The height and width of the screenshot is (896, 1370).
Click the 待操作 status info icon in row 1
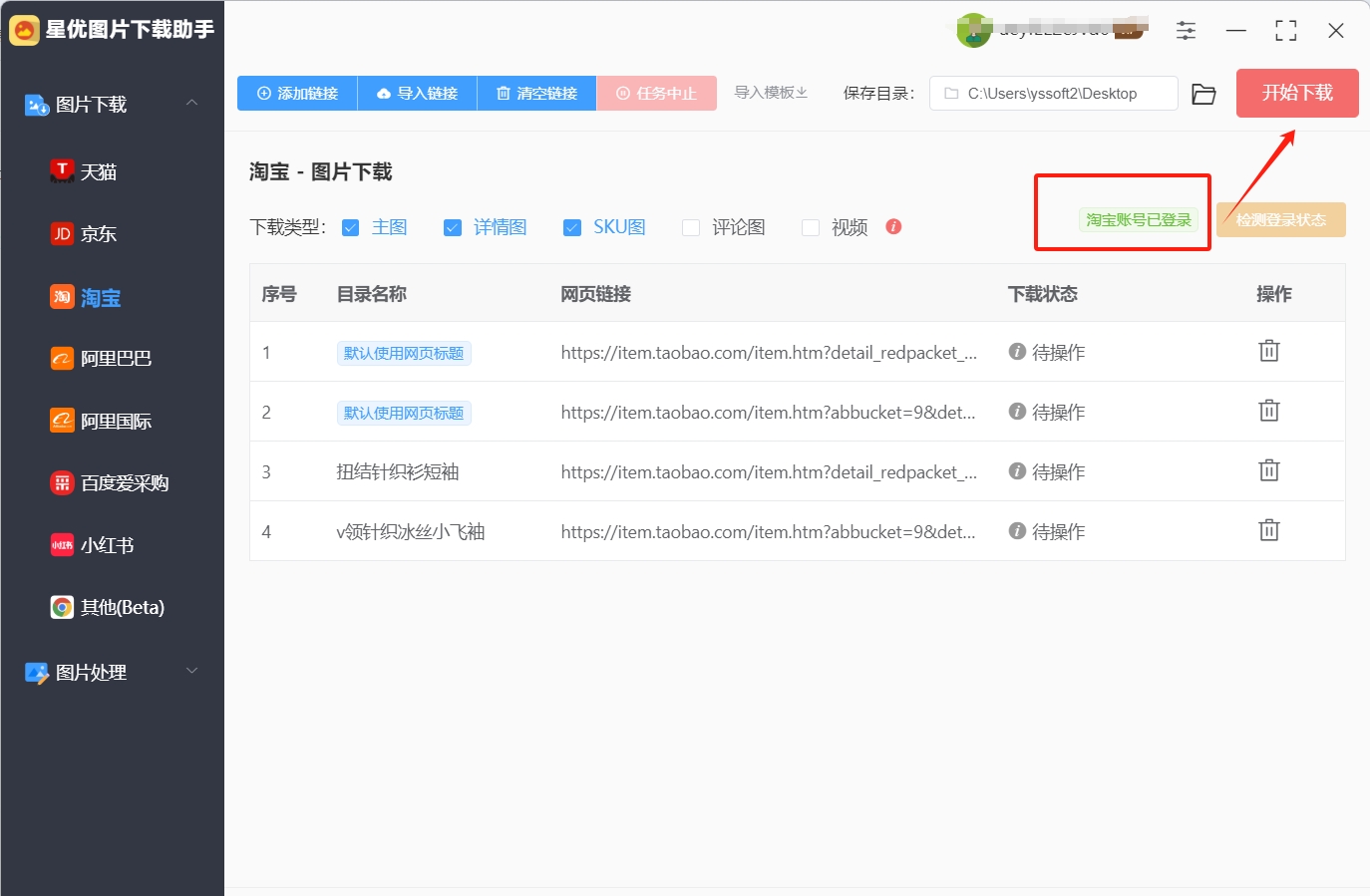coord(1017,352)
